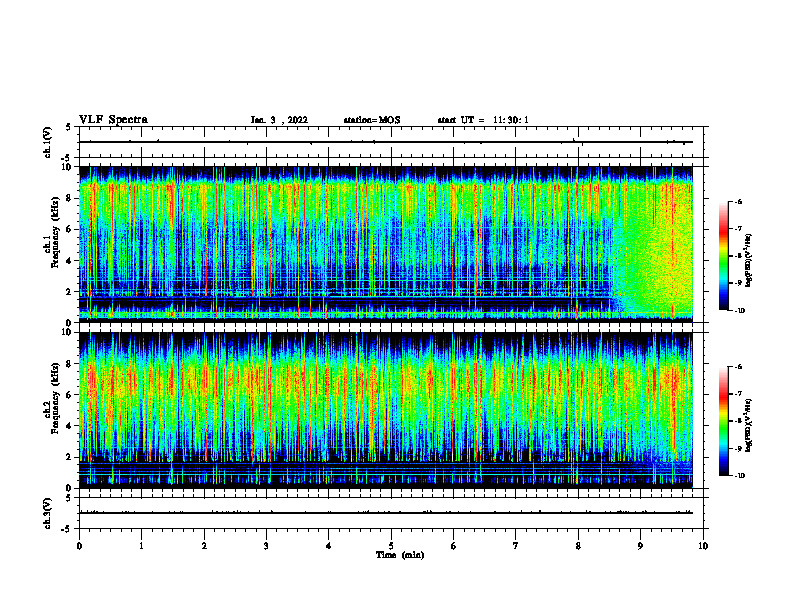Image resolution: width=792 pixels, height=612 pixels.
Task: Click the "station=MOS" header label
Action: tap(372, 120)
